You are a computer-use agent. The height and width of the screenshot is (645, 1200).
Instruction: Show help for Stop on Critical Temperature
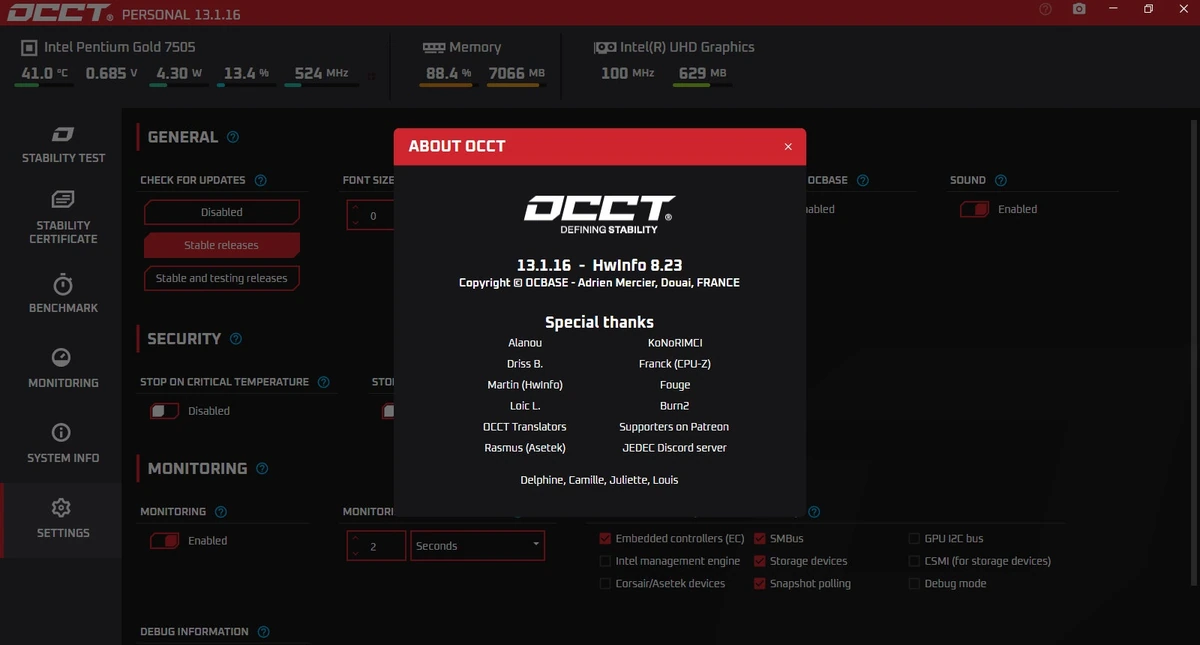pos(323,382)
